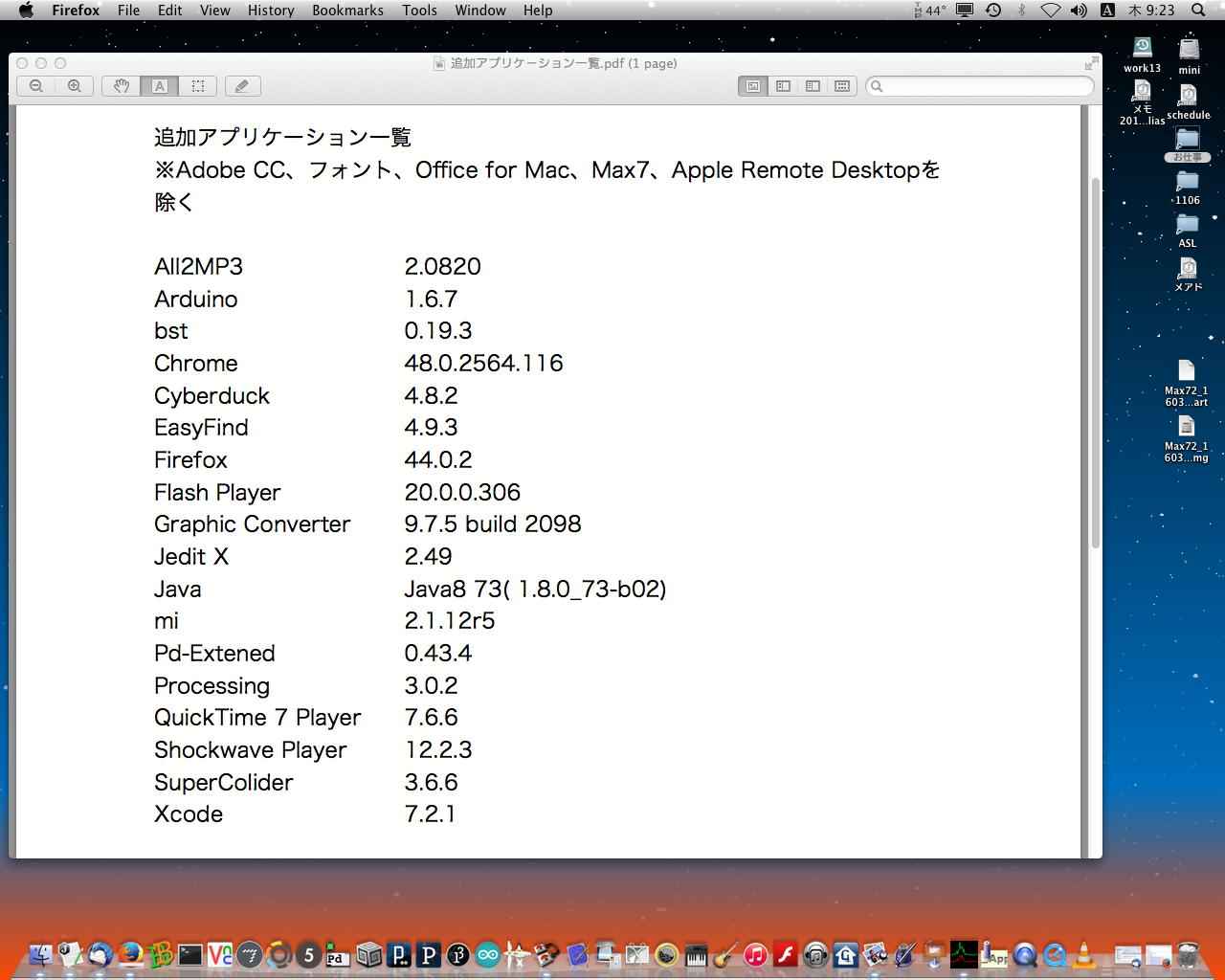Viewport: 1225px width, 980px height.
Task: Open the Edit menu
Action: pos(170,11)
